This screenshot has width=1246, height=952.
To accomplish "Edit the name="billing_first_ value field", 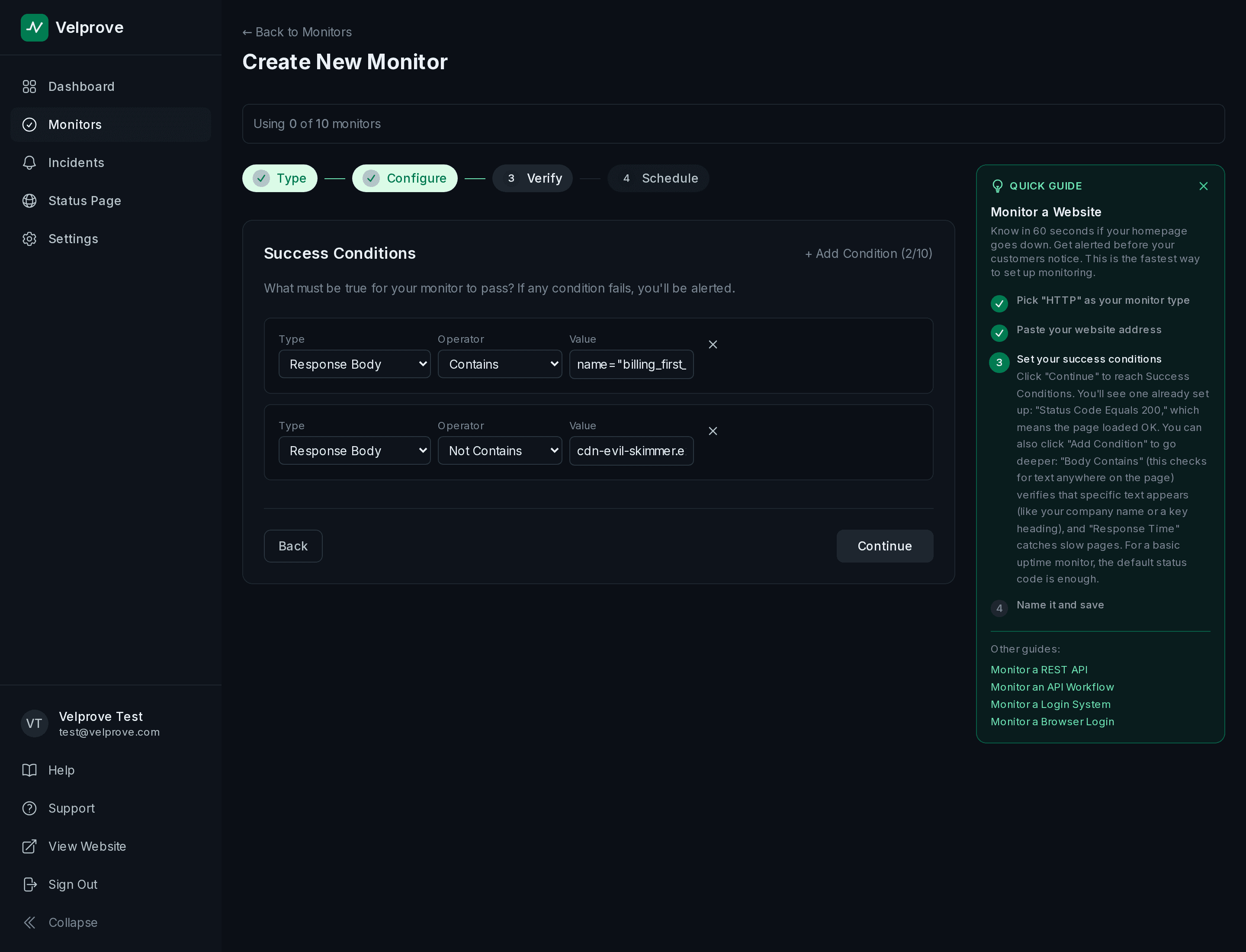I will pos(631,364).
